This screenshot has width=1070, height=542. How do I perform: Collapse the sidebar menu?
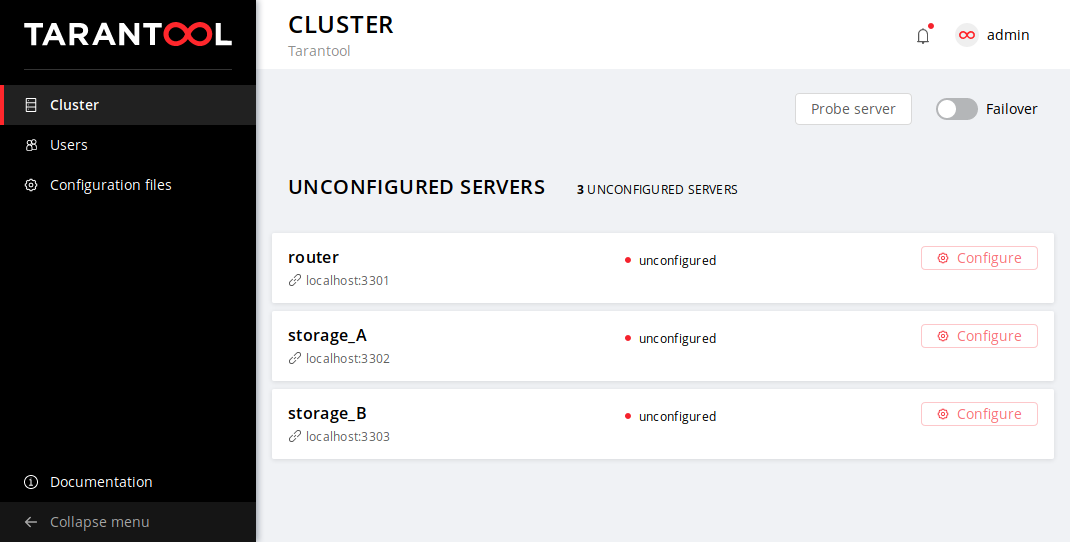99,522
